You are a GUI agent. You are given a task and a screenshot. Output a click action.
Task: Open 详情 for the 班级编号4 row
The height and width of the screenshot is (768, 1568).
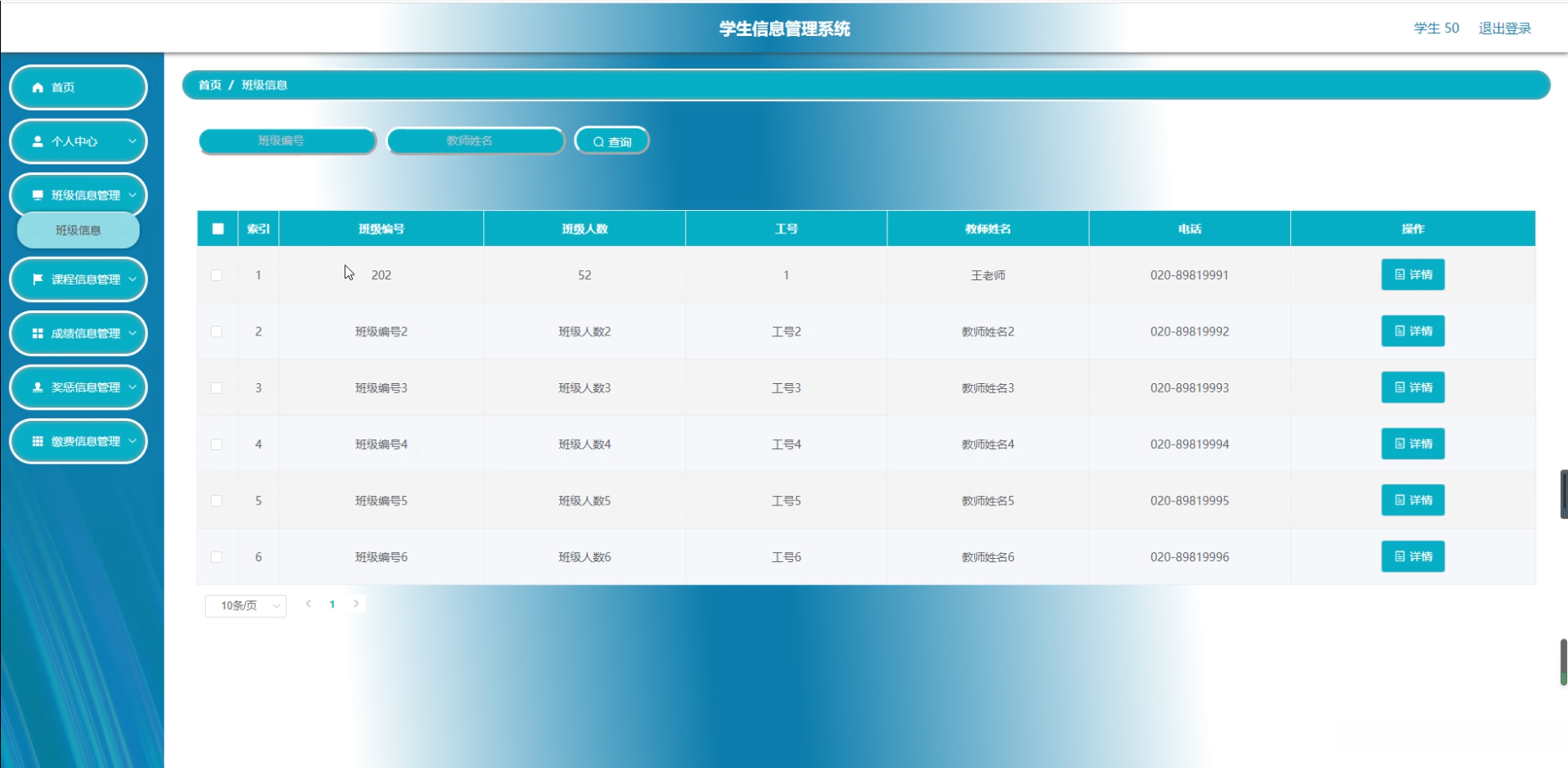[1413, 443]
